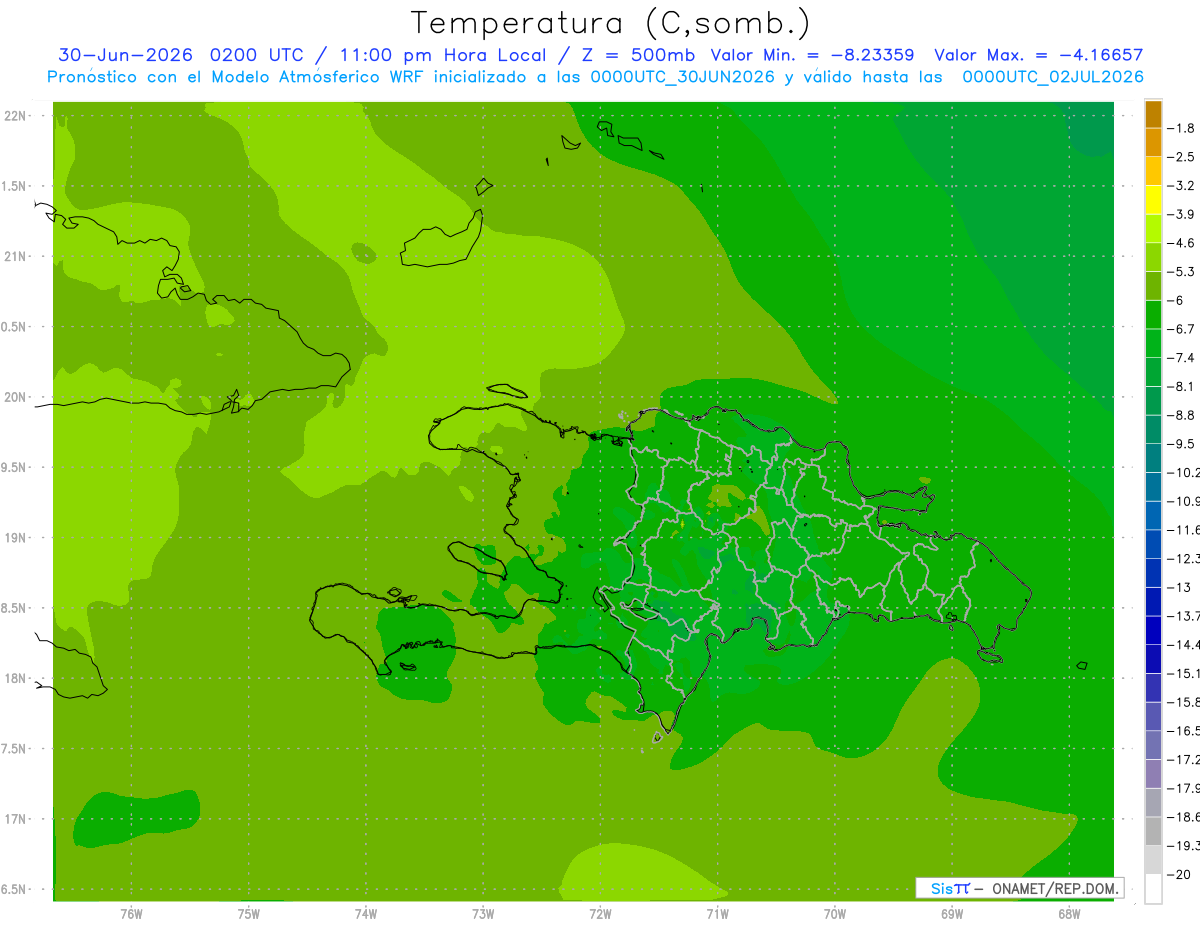Click the '74W' longitude axis label

point(366,913)
